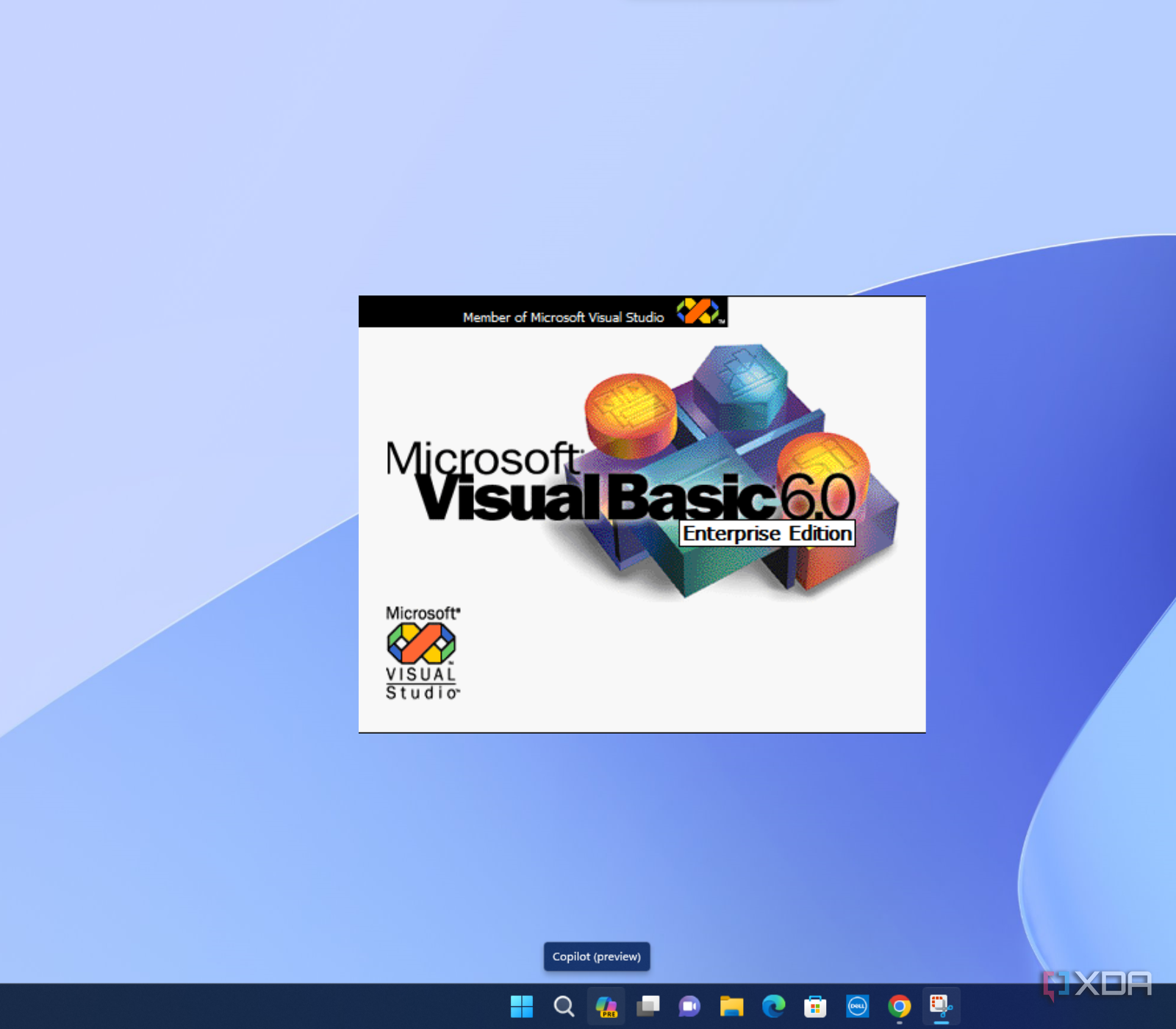
Task: Click the Visual Basic 6.0 splash screen
Action: tap(642, 514)
